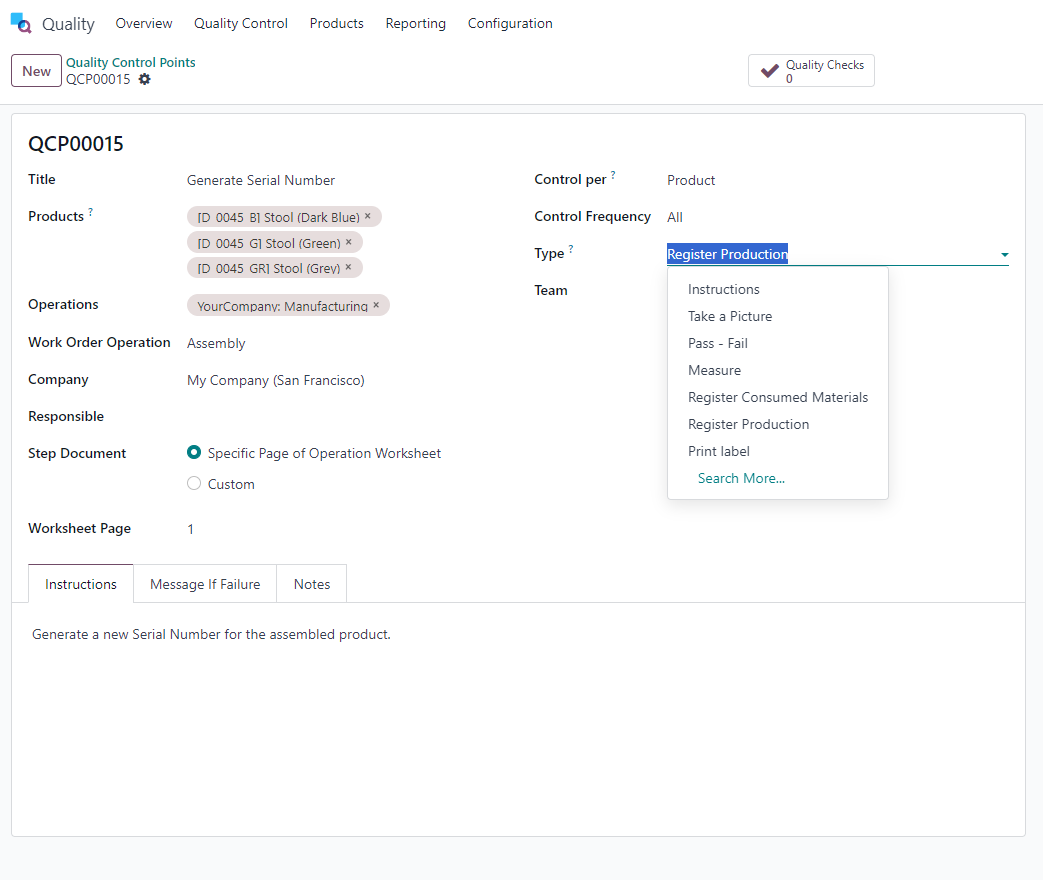The height and width of the screenshot is (880, 1043).
Task: Click the help question mark next to Products
Action: click(x=91, y=212)
